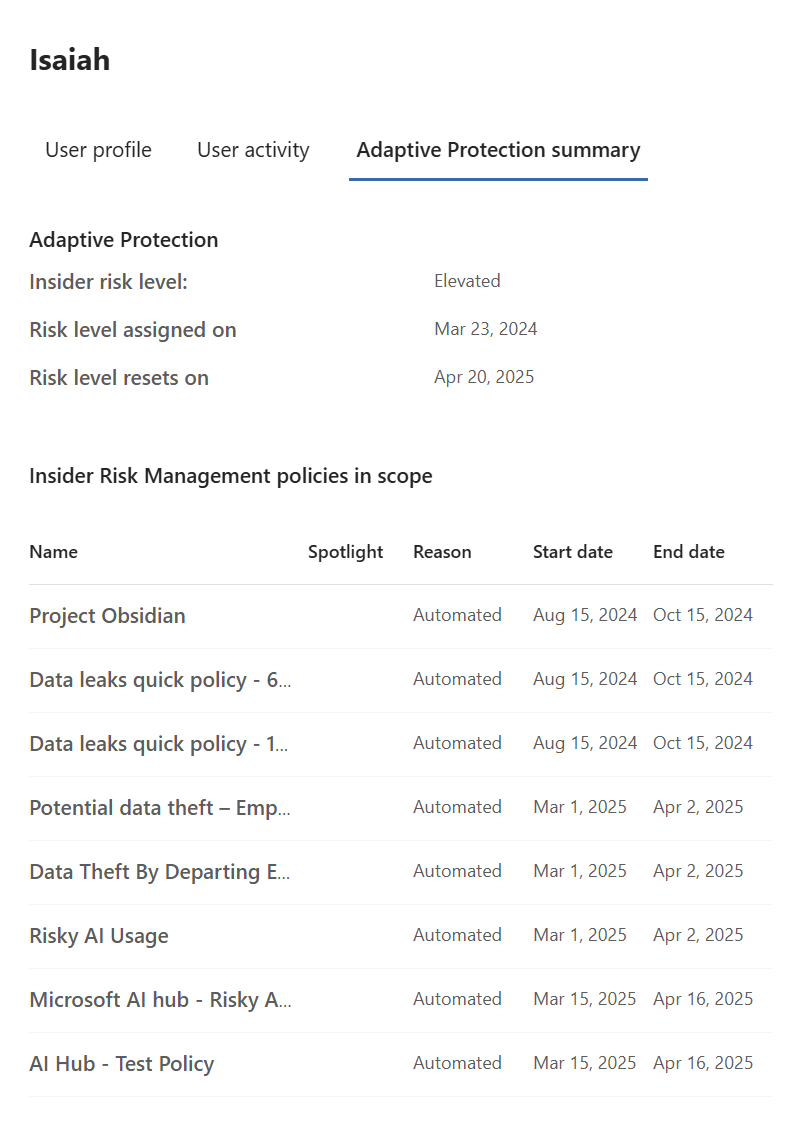This screenshot has width=804, height=1123.
Task: Open Data leaks quick policy - 1 row
Action: [x=159, y=744]
